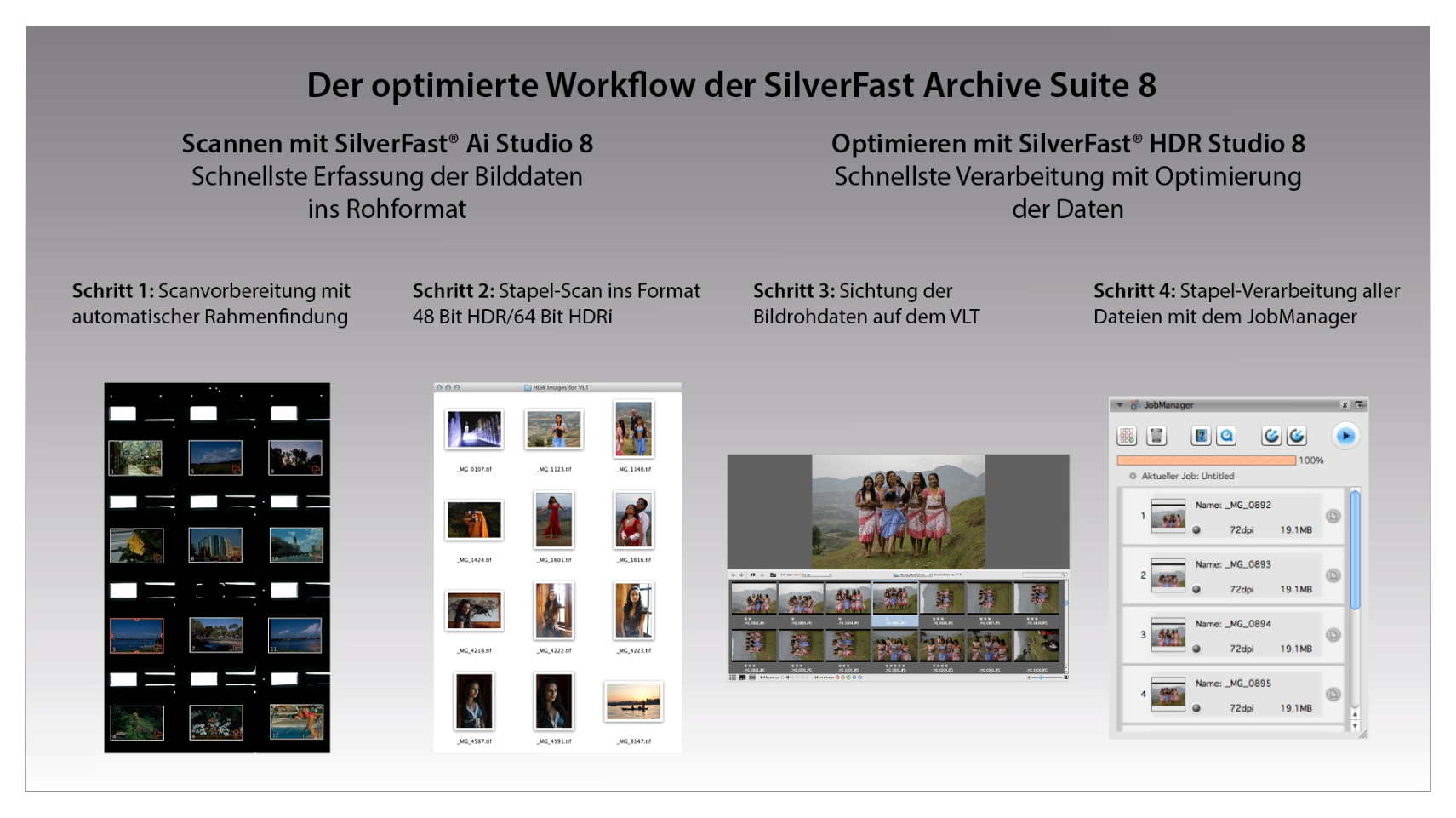The height and width of the screenshot is (818, 1456).
Task: Click the trash icon in JobManager toolbar
Action: pos(1156,436)
